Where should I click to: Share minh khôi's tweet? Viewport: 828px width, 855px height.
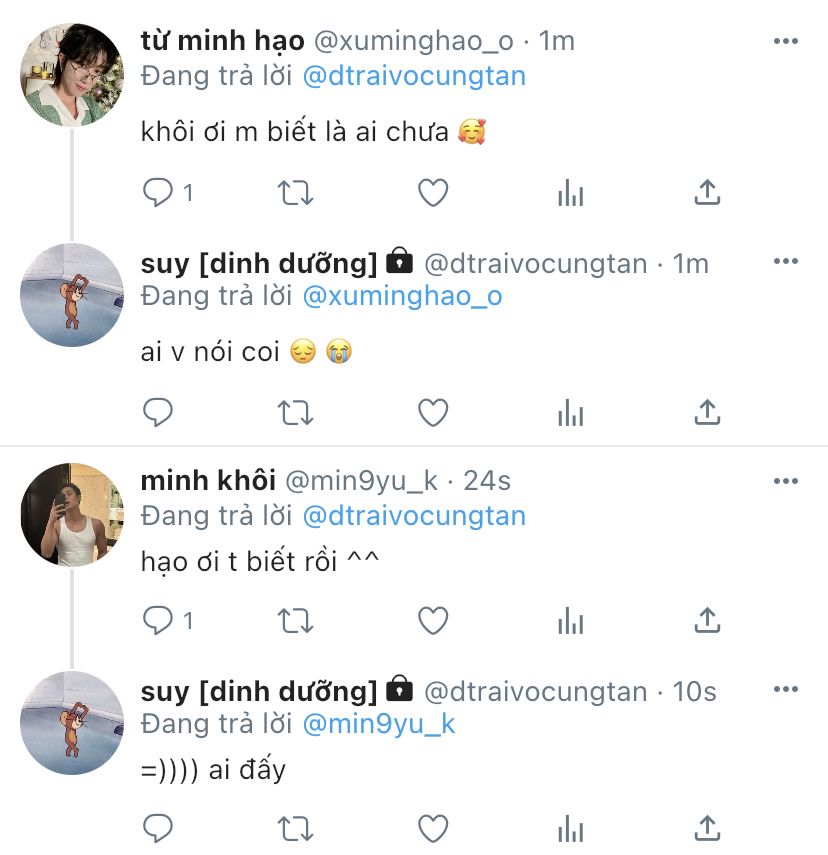click(707, 620)
